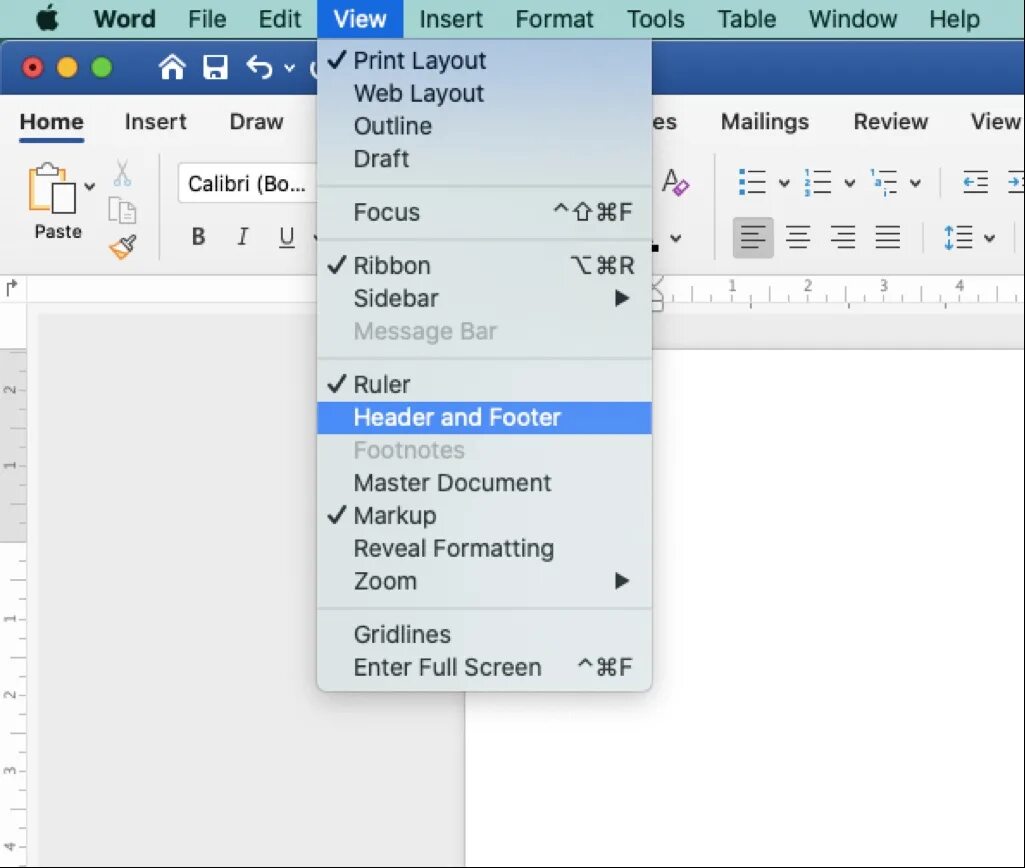The width and height of the screenshot is (1025, 868).
Task: Toggle Gridlines in View menu
Action: [484, 635]
